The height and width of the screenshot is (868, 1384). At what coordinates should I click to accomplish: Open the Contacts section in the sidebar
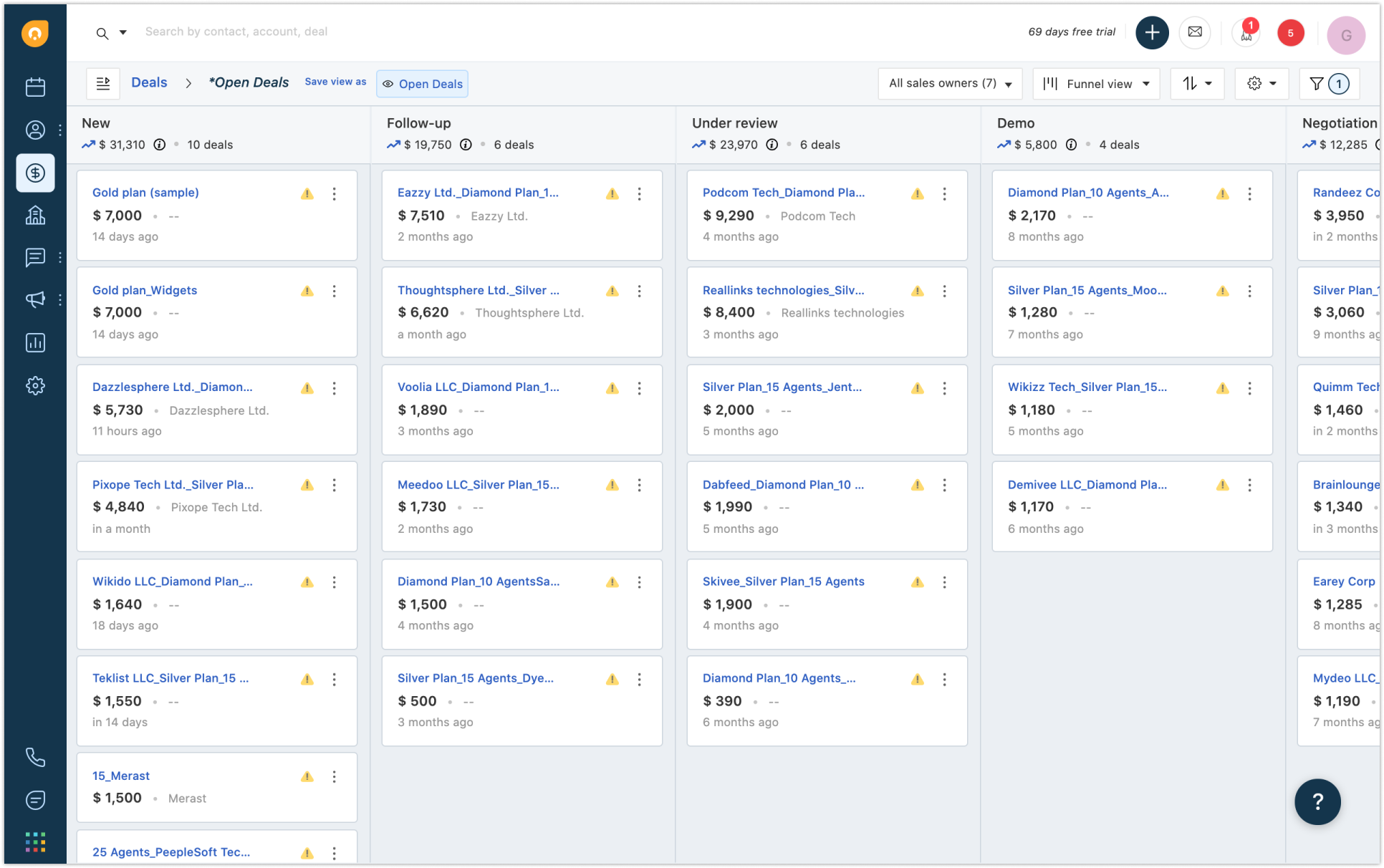[x=35, y=130]
